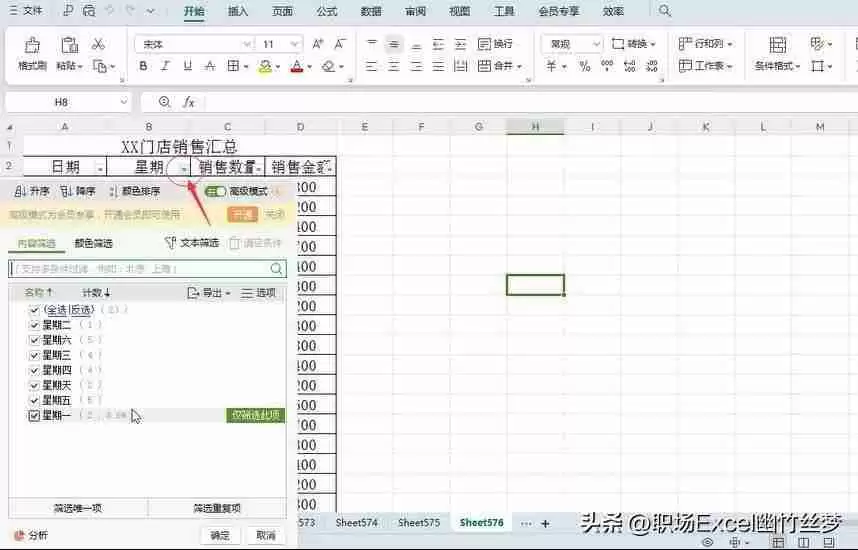Screen dimensions: 858x550
Task: Open the Formulas (公式) ribbon tab
Action: pos(327,11)
